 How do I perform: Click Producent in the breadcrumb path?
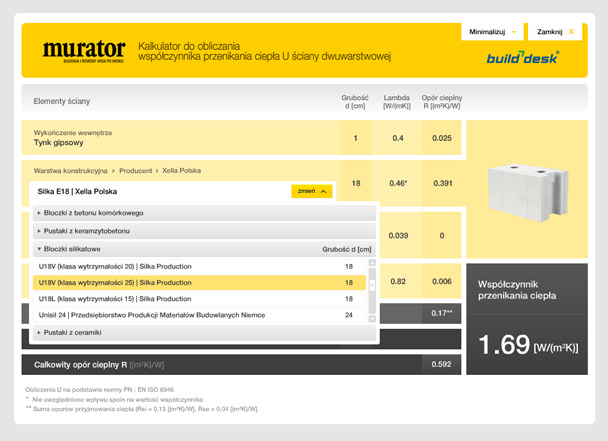[132, 172]
